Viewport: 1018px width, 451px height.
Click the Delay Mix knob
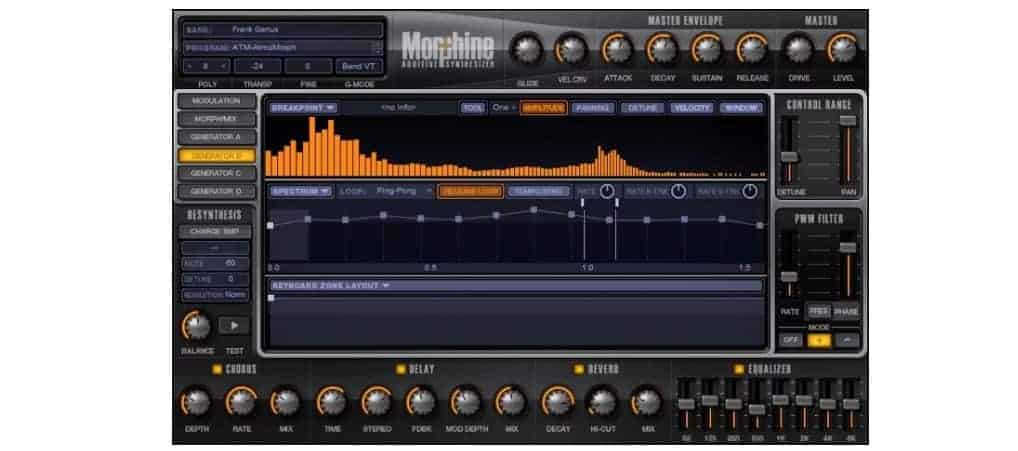pos(512,402)
